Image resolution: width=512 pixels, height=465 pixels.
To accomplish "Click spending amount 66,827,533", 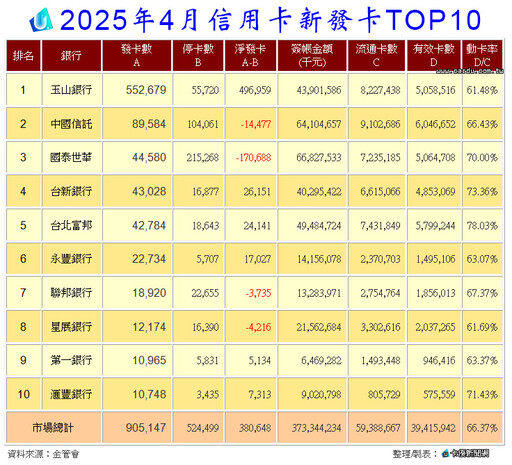I will (x=319, y=158).
